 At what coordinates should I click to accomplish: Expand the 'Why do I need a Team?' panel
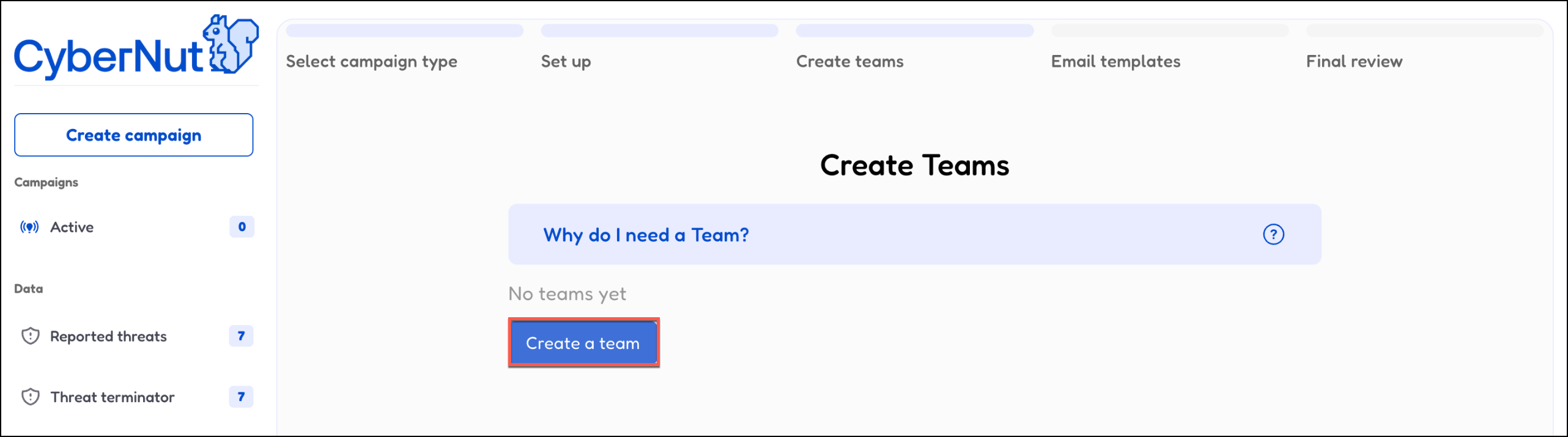click(646, 235)
